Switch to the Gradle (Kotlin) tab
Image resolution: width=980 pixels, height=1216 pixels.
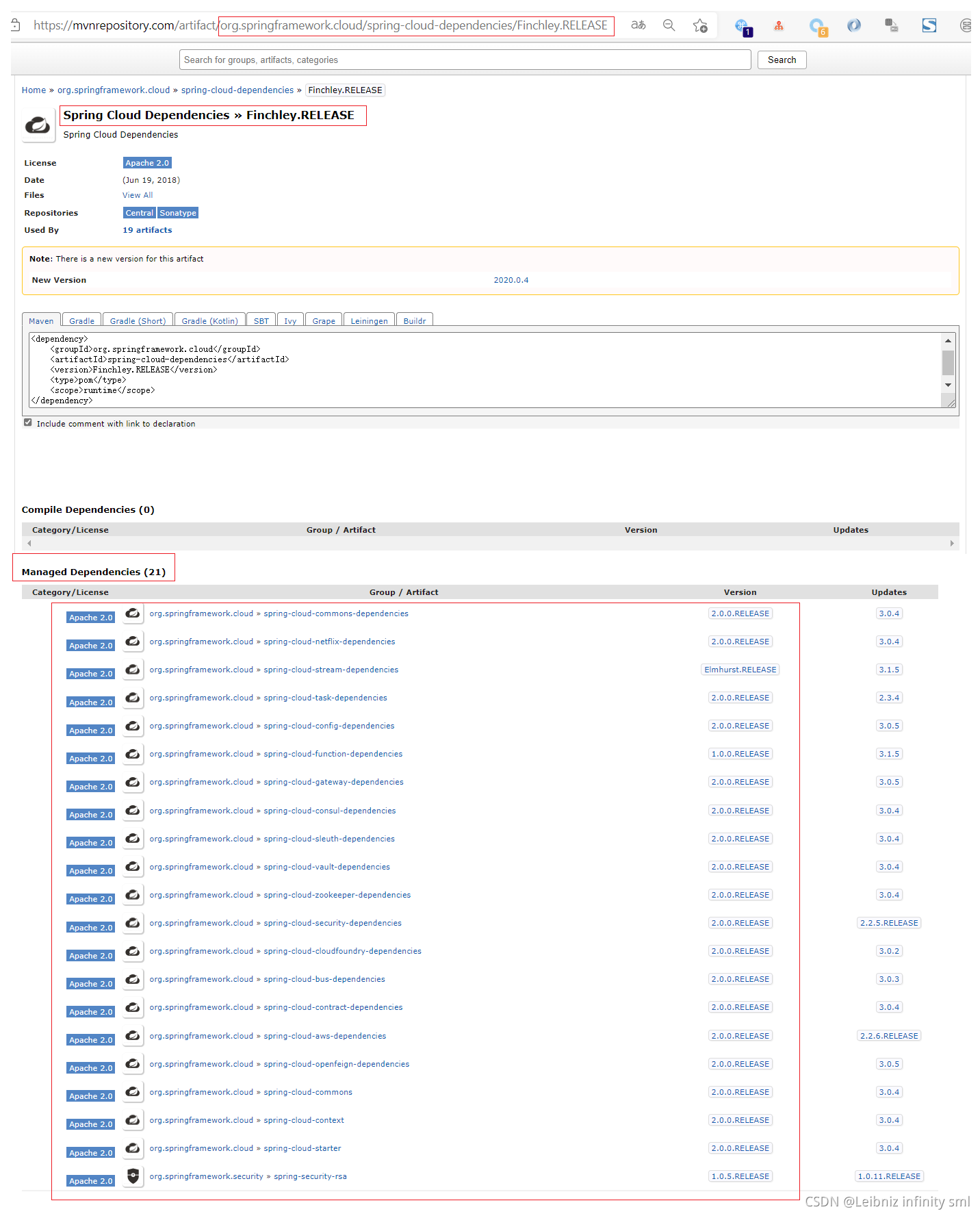(x=210, y=320)
